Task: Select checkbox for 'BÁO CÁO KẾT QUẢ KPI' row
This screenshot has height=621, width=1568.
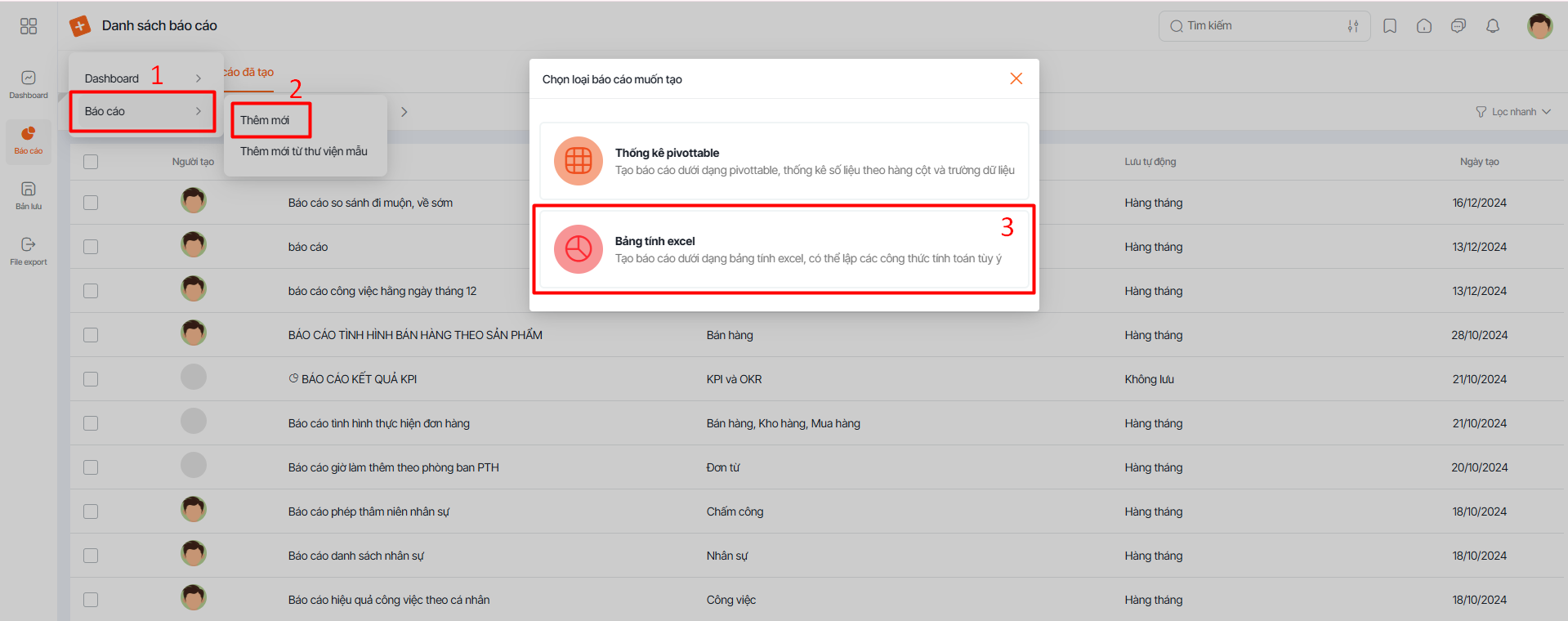Action: click(x=91, y=379)
